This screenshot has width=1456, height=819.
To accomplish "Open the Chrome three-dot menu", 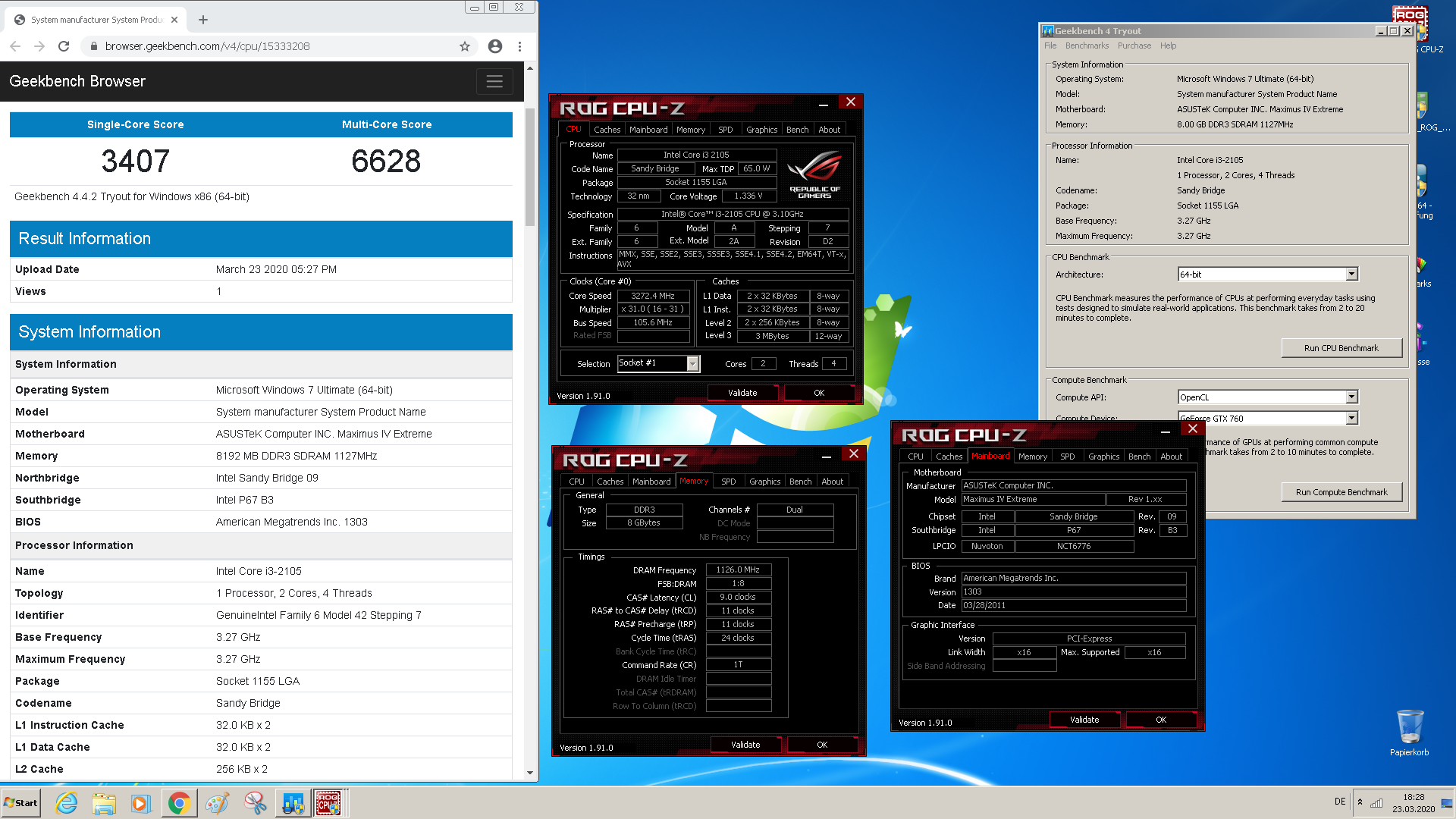I will pos(519,46).
